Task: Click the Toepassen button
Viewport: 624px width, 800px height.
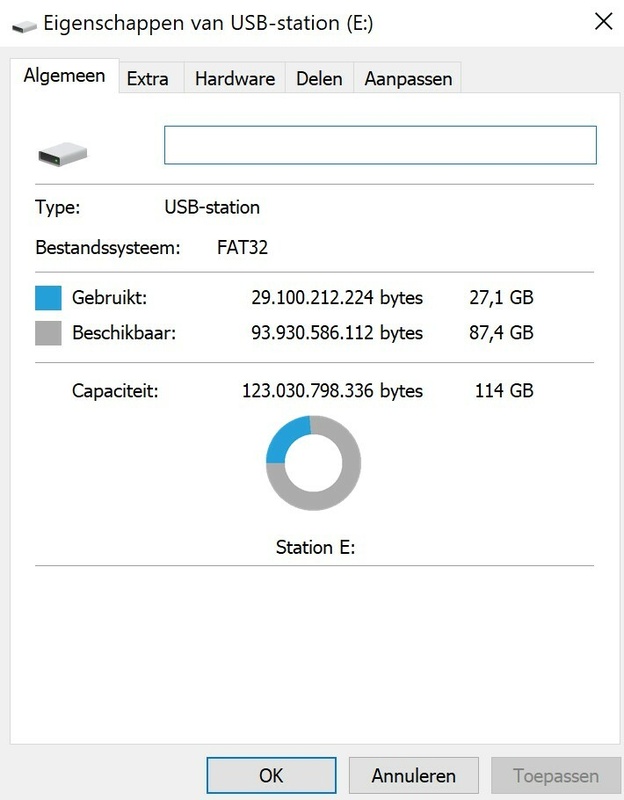Action: (556, 775)
